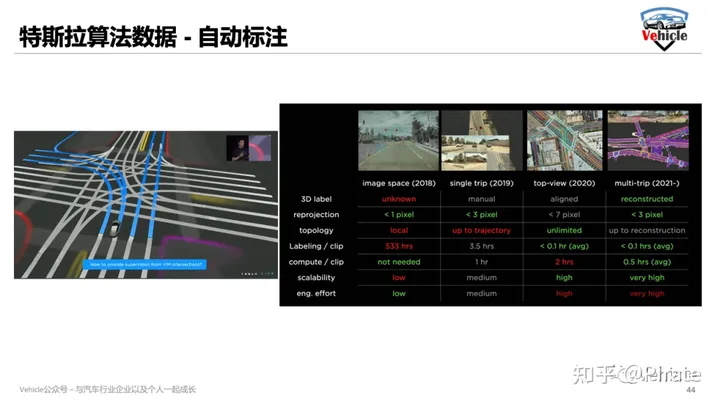720x404 pixels.
Task: Click the Vehicle公众号 footer text
Action: (107, 389)
